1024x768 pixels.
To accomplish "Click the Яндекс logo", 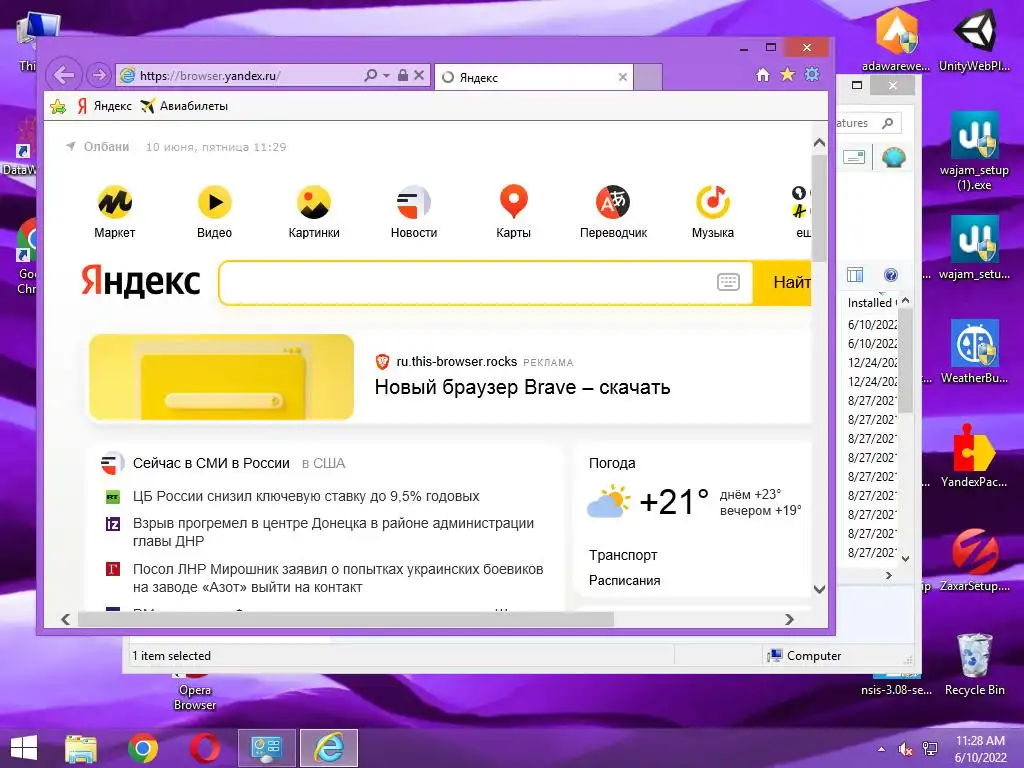I will click(140, 281).
